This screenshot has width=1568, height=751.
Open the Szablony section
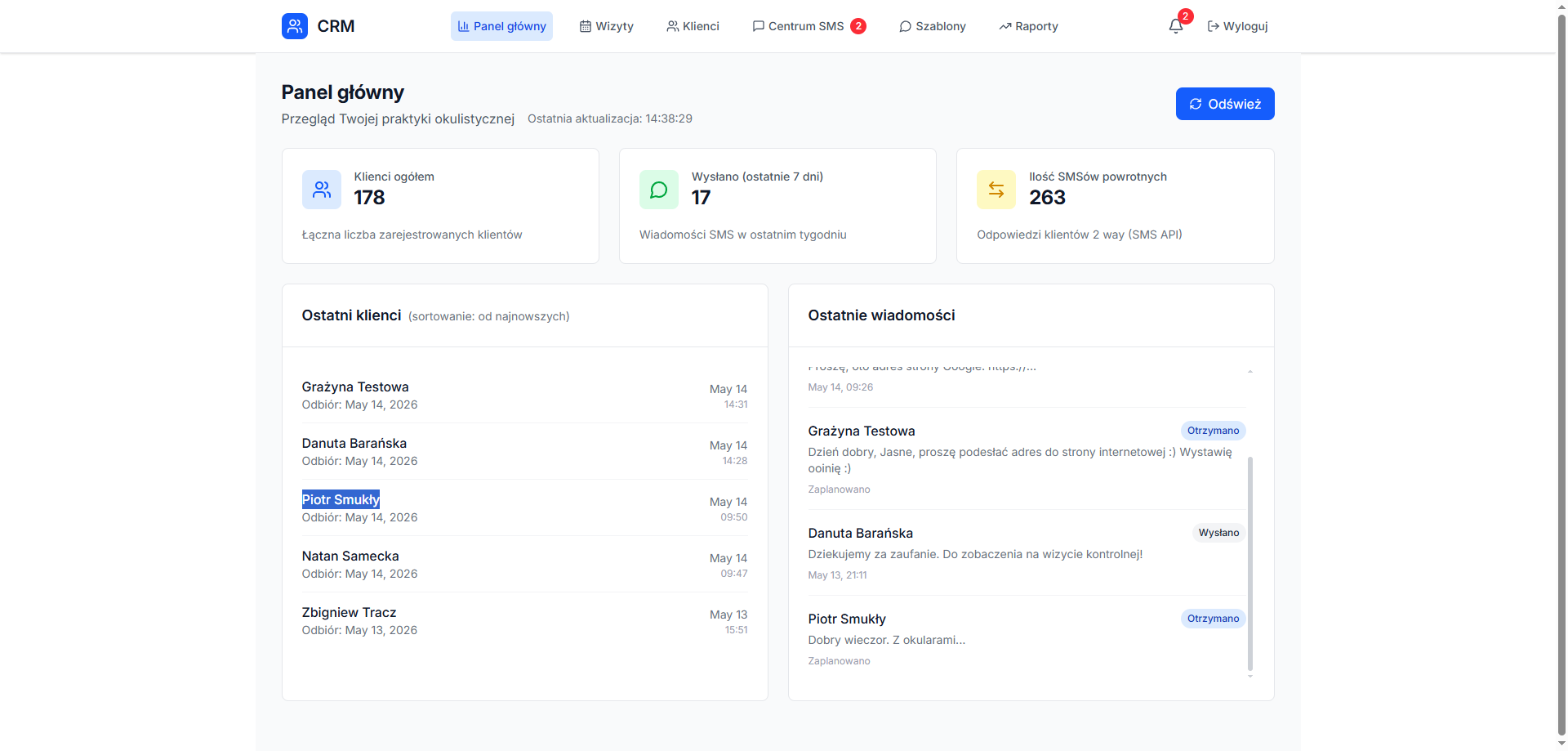[x=933, y=26]
